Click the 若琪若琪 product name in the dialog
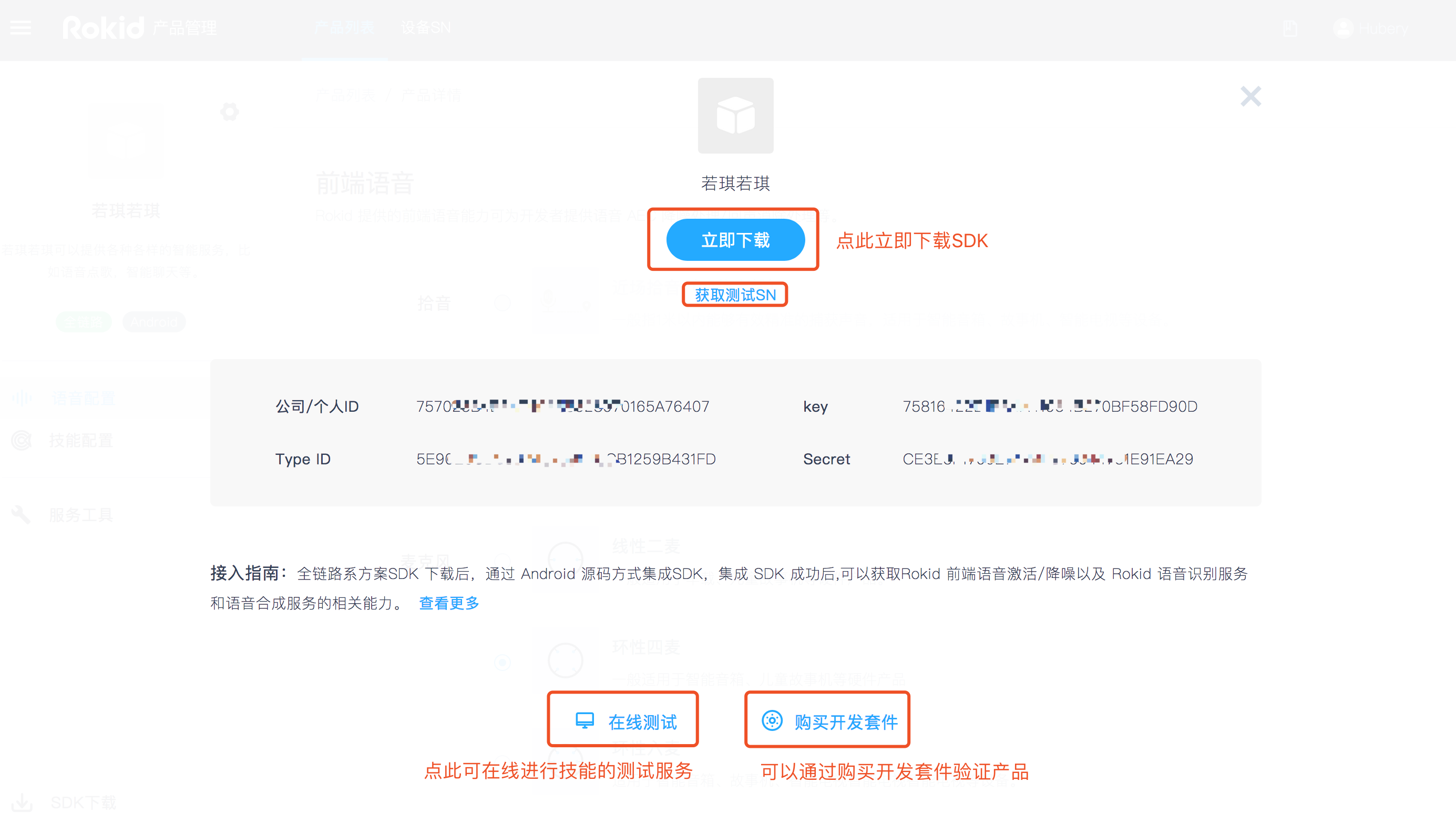Image resolution: width=1456 pixels, height=813 pixels. pyautogui.click(x=735, y=183)
